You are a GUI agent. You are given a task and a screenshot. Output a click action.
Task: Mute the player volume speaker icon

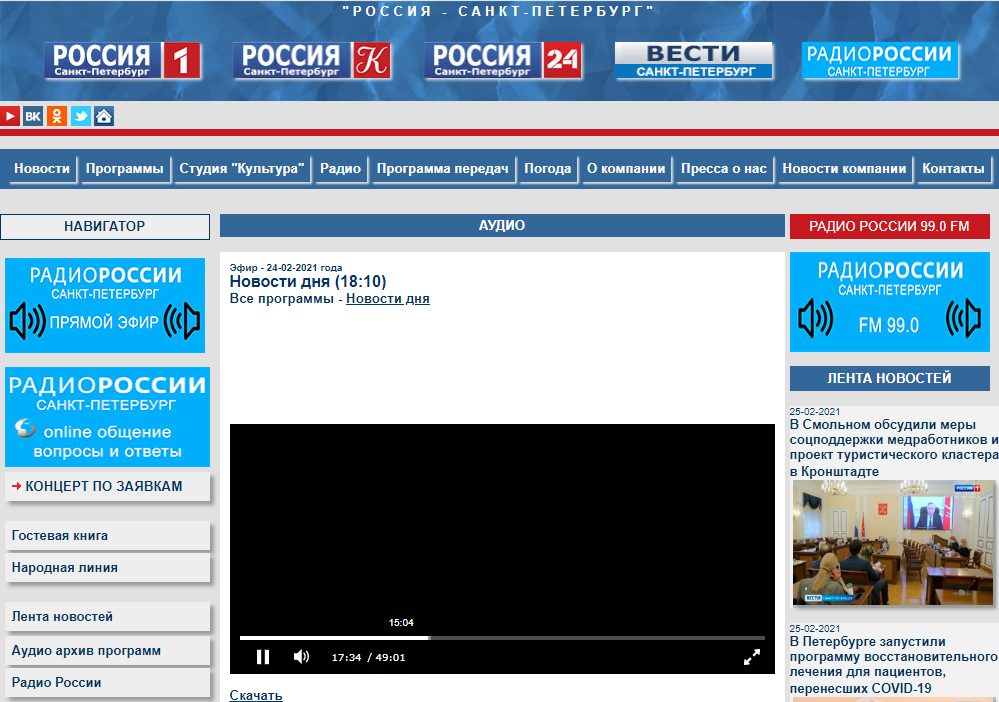[301, 657]
